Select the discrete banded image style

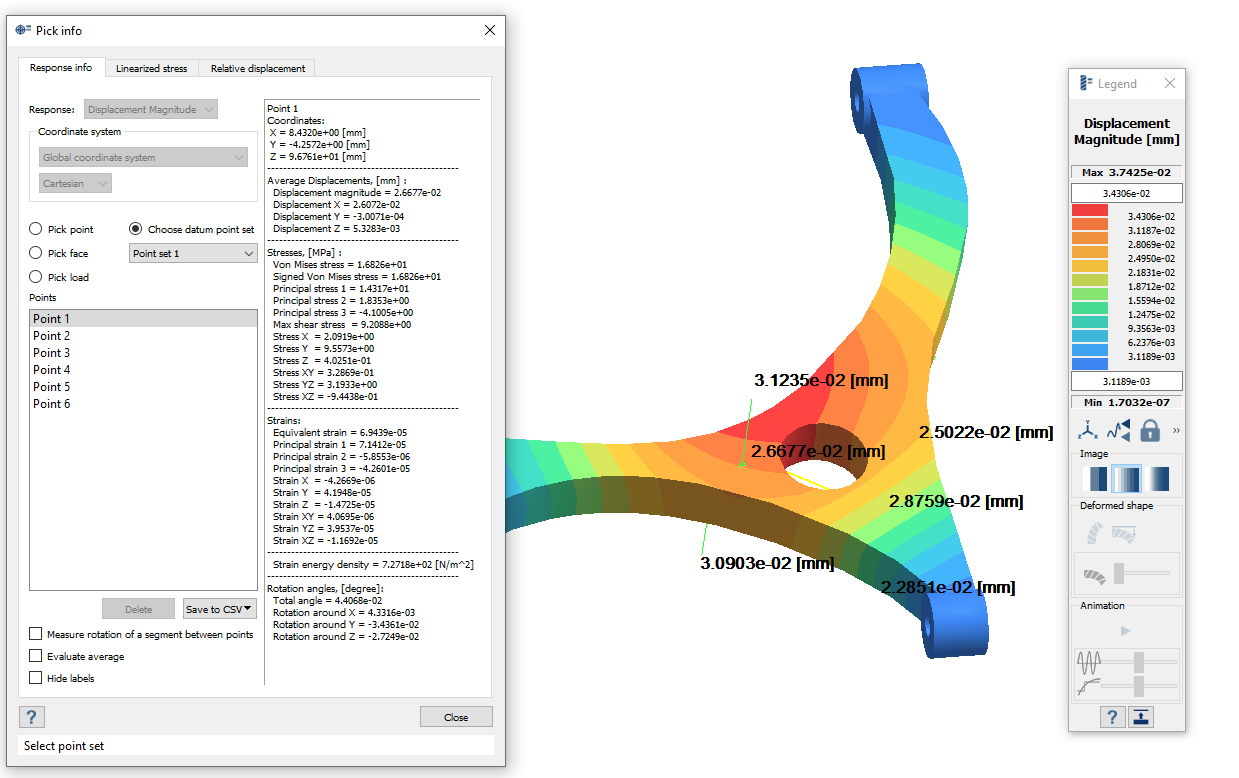tap(1094, 479)
